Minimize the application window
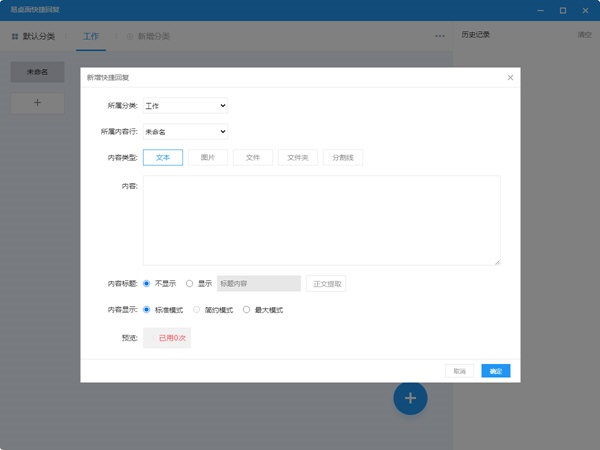 (x=540, y=10)
